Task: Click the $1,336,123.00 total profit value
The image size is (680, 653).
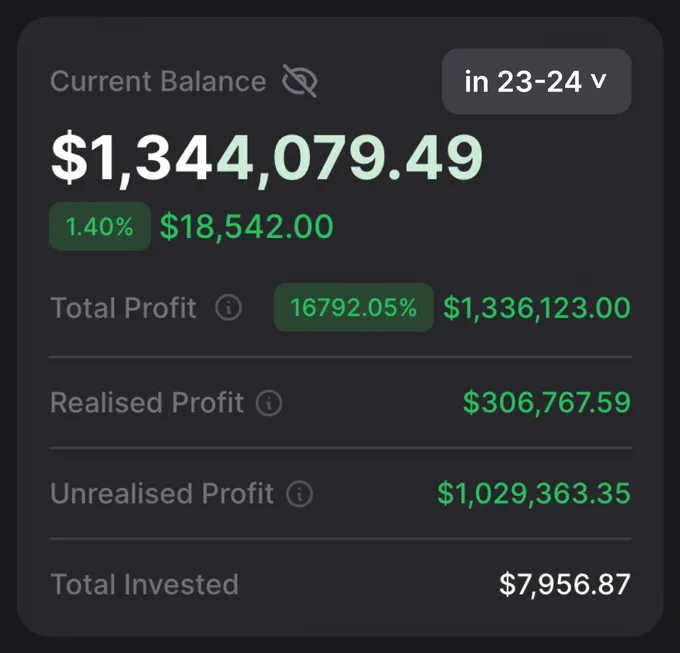Action: click(x=537, y=308)
